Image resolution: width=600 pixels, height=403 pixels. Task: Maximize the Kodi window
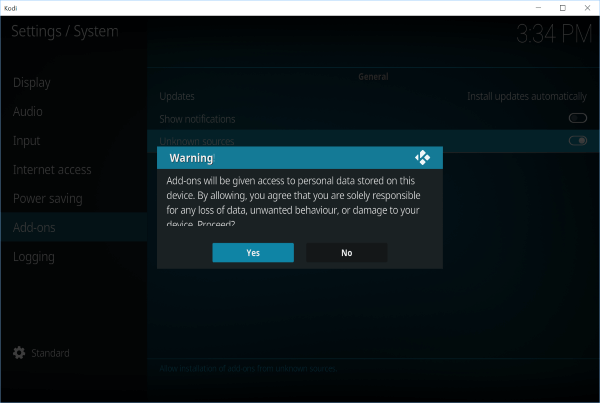tap(561, 8)
